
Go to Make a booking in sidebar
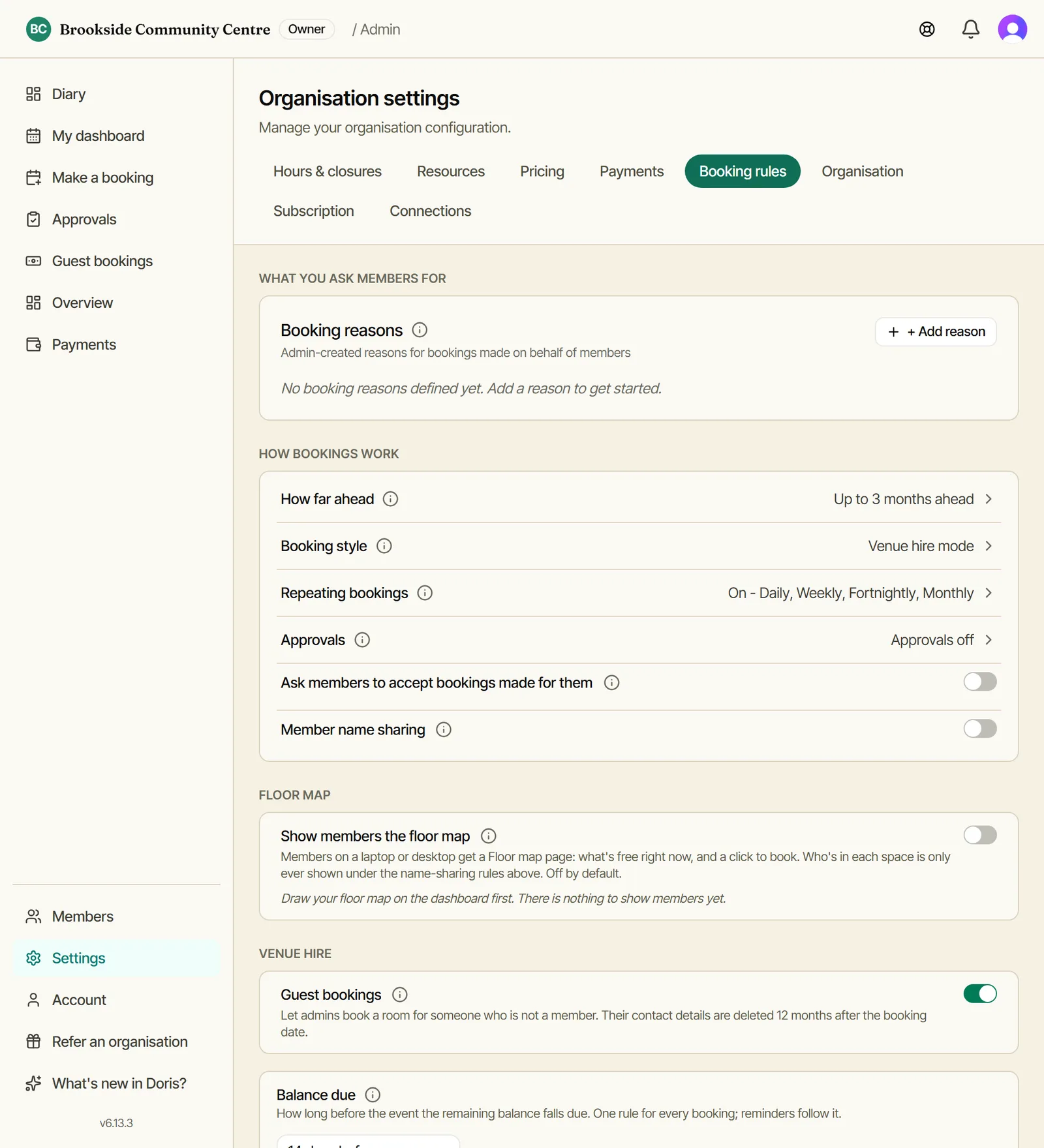pos(116,177)
